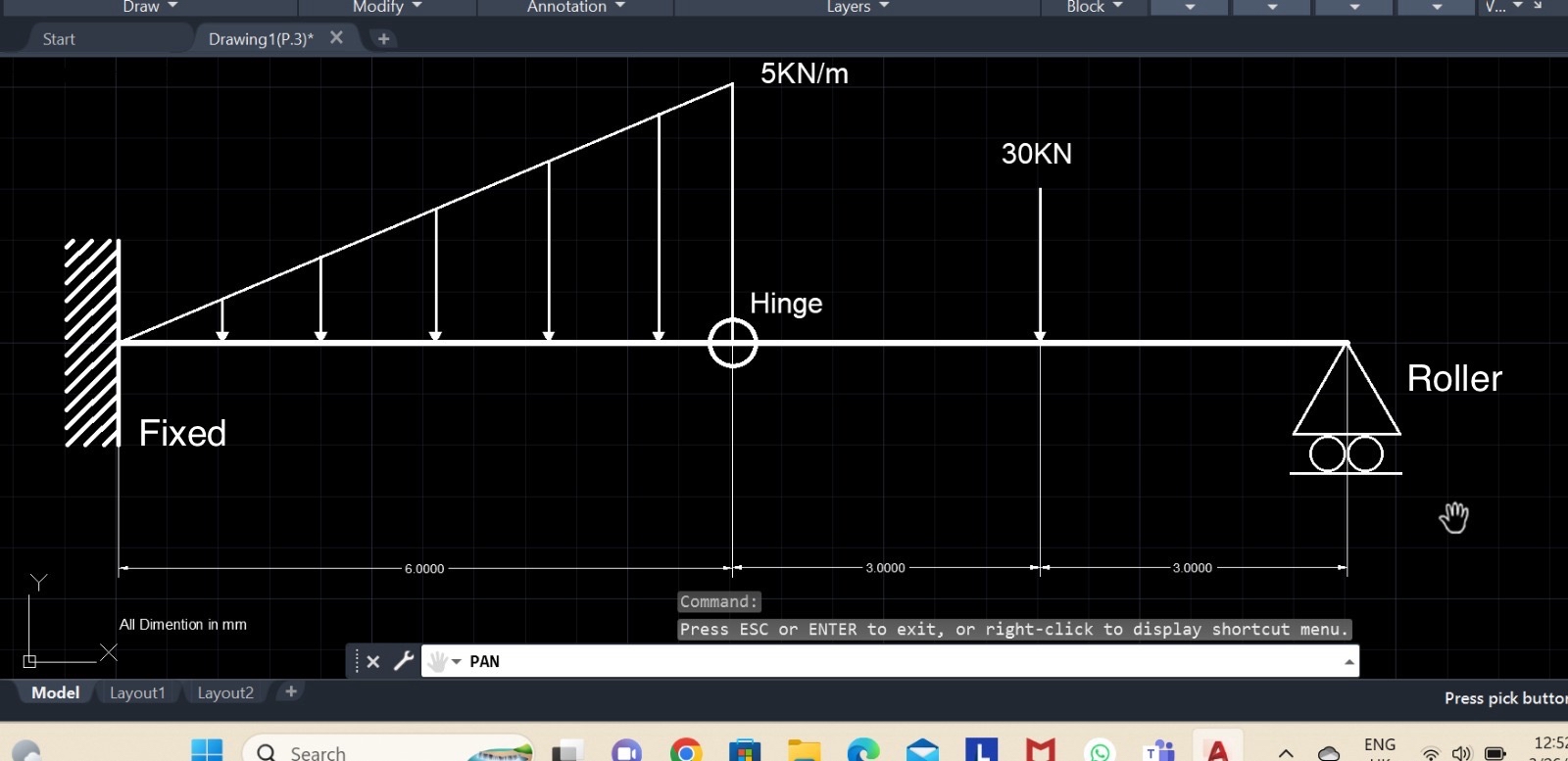Open recent commands dropdown with hand icon
The width and height of the screenshot is (1568, 761).
[444, 662]
